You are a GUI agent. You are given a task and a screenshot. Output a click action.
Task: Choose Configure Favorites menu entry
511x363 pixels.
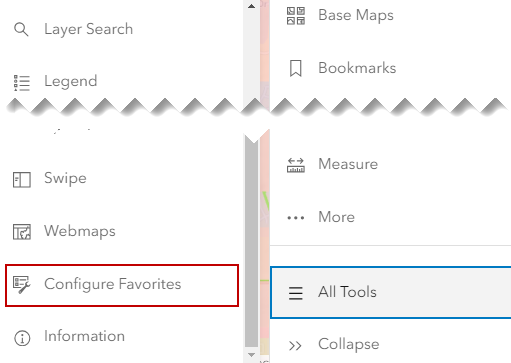122,285
